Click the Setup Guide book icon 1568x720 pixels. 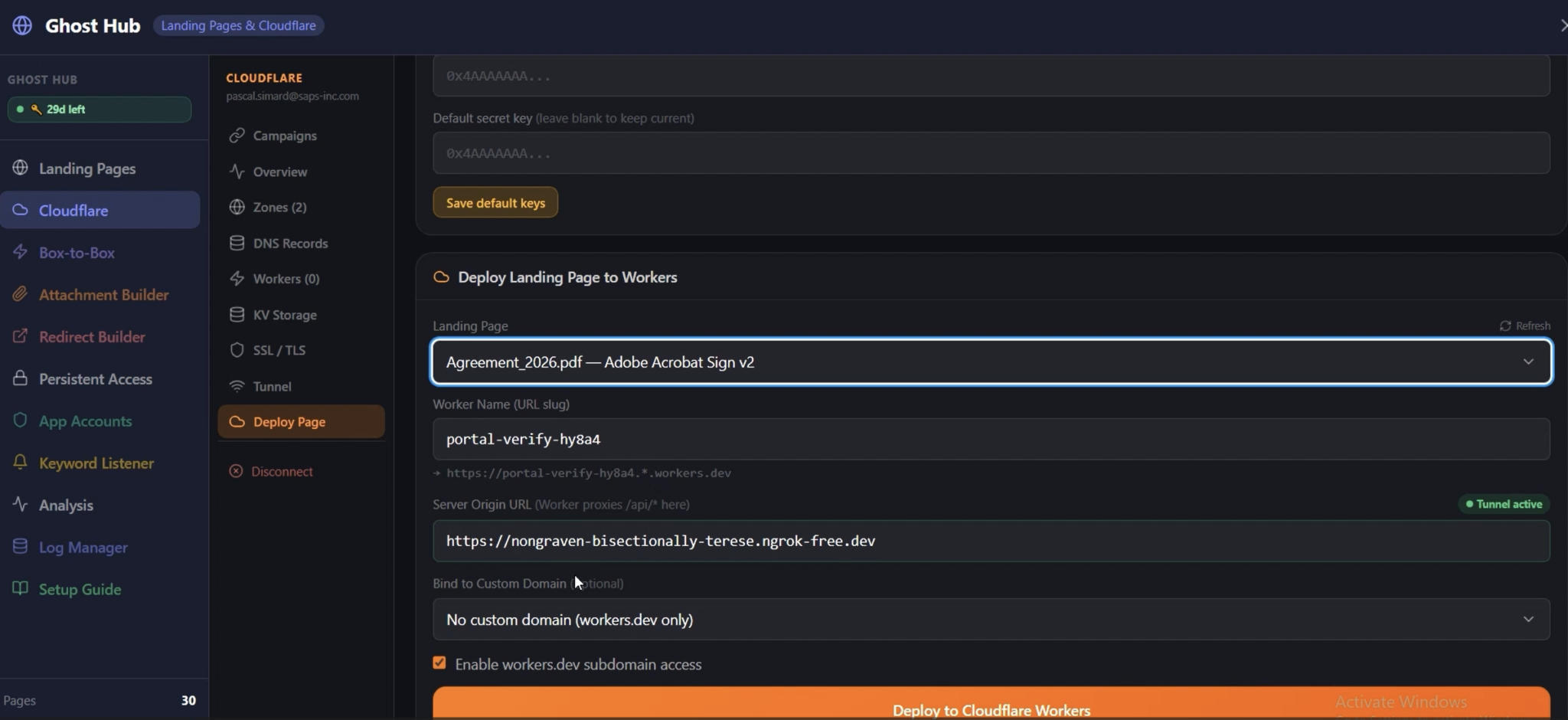click(21, 589)
